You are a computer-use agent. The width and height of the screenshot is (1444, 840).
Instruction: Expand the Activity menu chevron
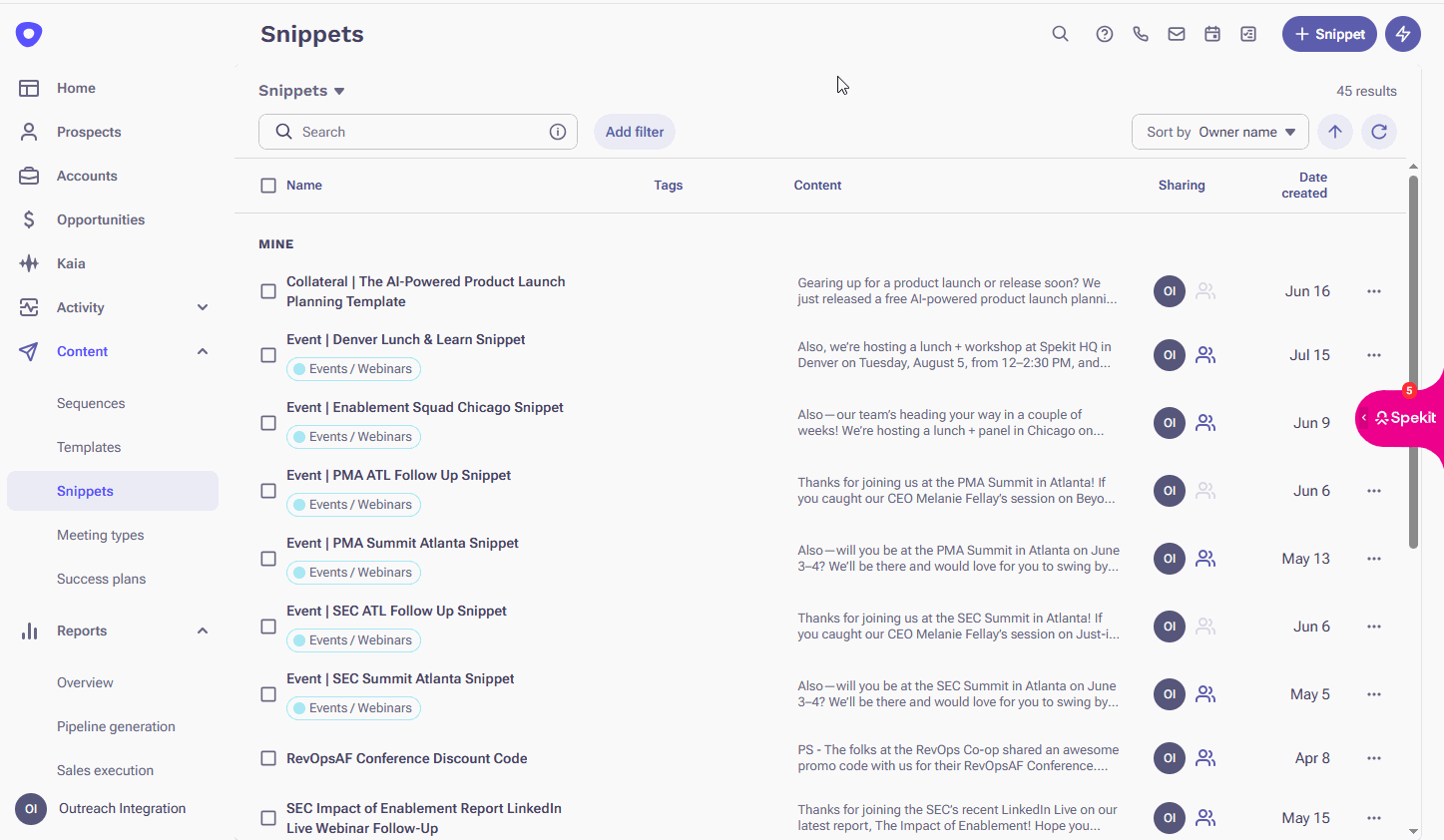[x=203, y=307]
